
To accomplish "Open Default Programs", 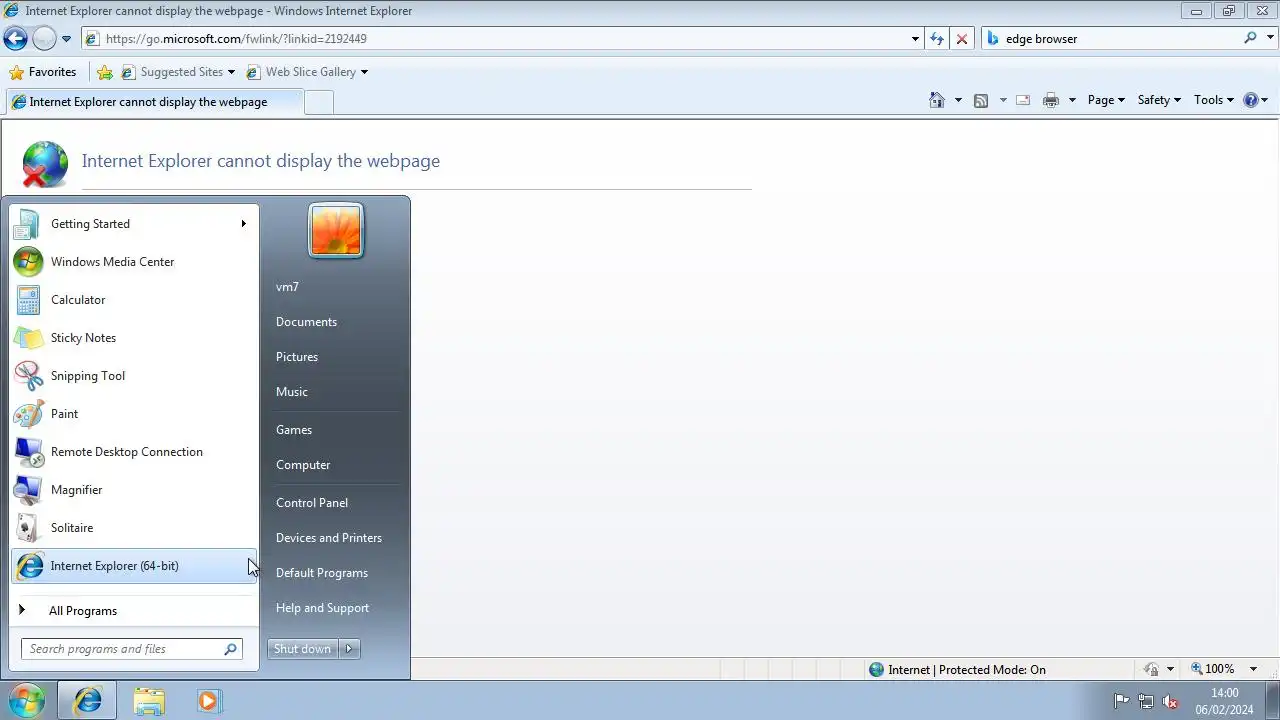I will (334, 573).
